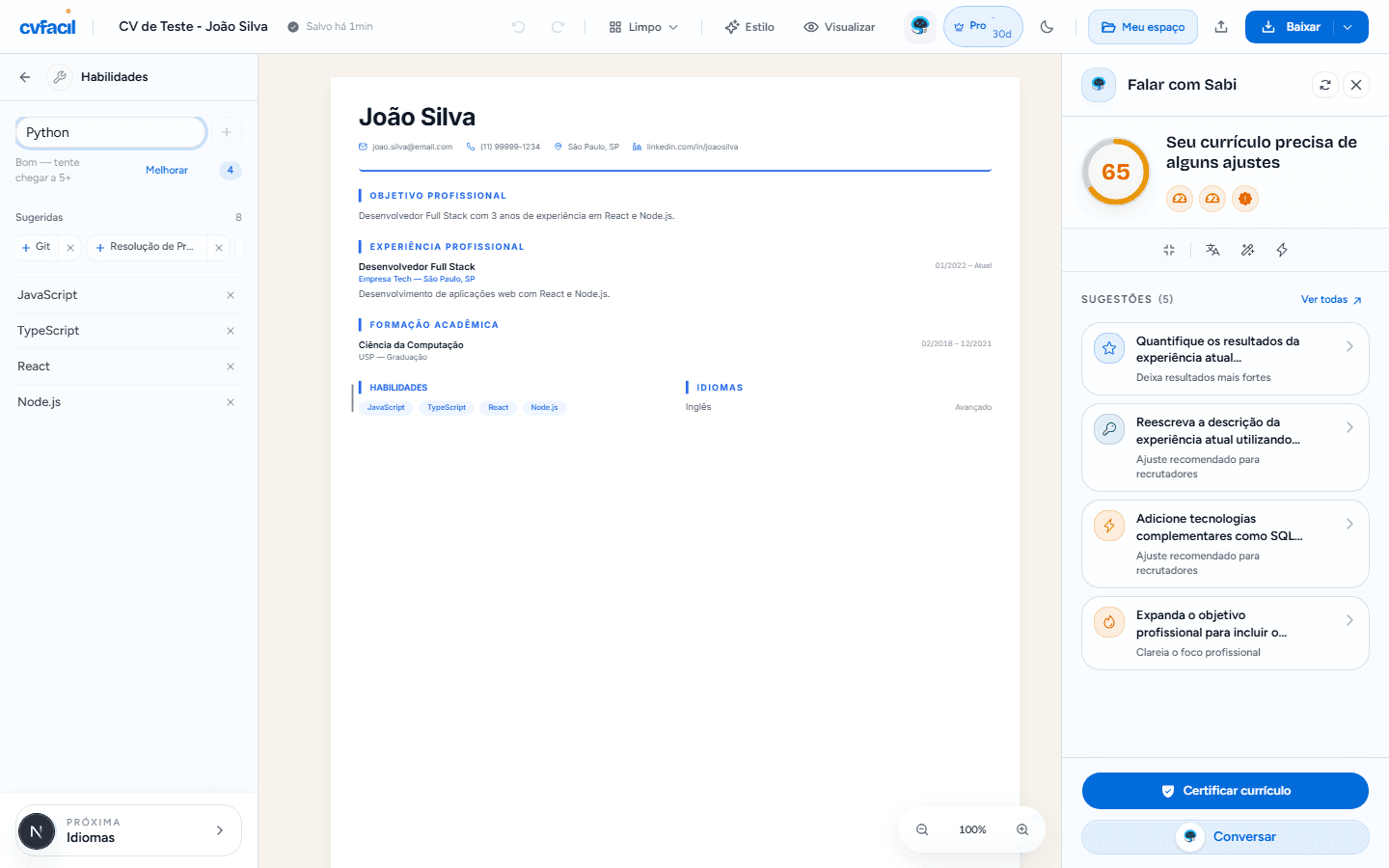Screen dimensions: 1389x868
Task: Click the magic wand tool icon
Action: coord(1247,250)
